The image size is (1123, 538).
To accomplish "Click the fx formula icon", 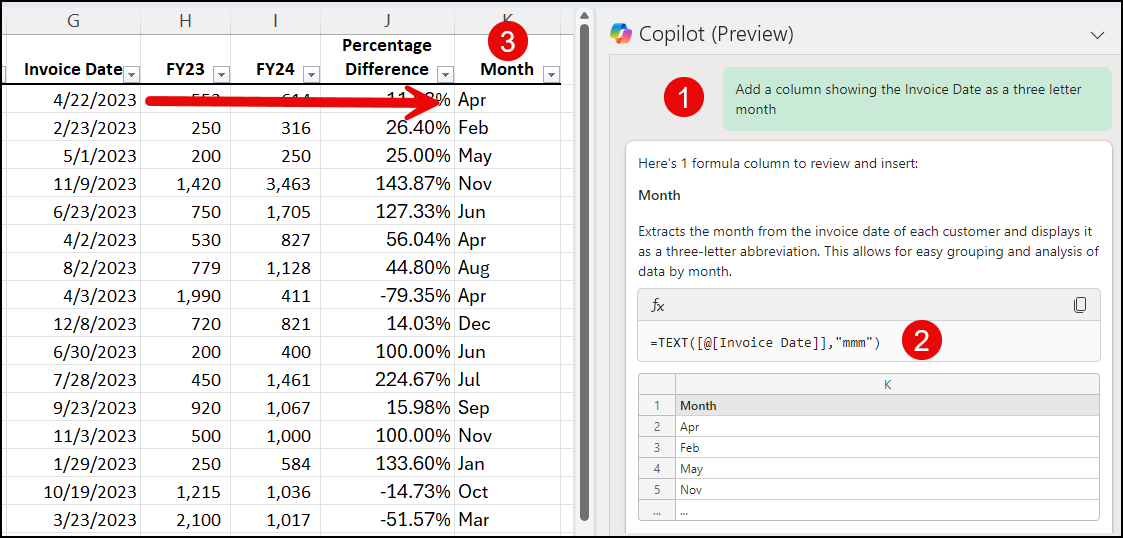I will click(657, 306).
